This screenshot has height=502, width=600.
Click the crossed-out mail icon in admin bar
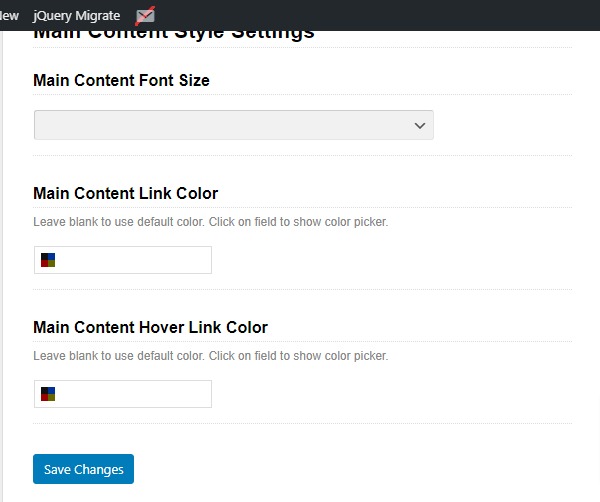(x=145, y=16)
